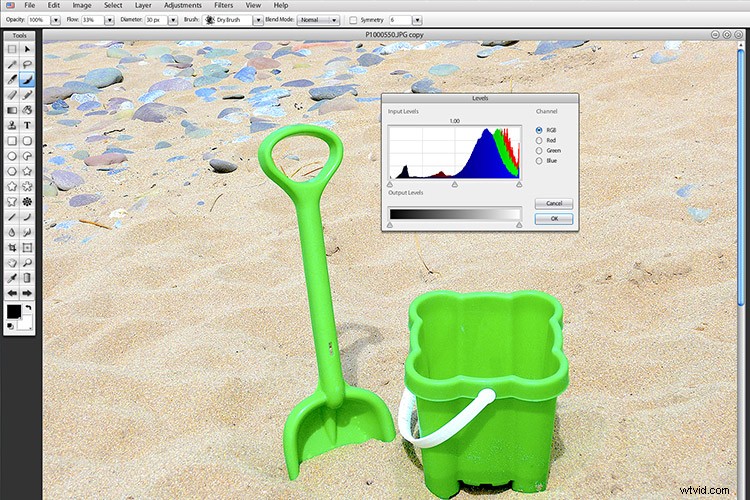Image resolution: width=750 pixels, height=500 pixels.
Task: Select the gradient tool
Action: click(11, 110)
